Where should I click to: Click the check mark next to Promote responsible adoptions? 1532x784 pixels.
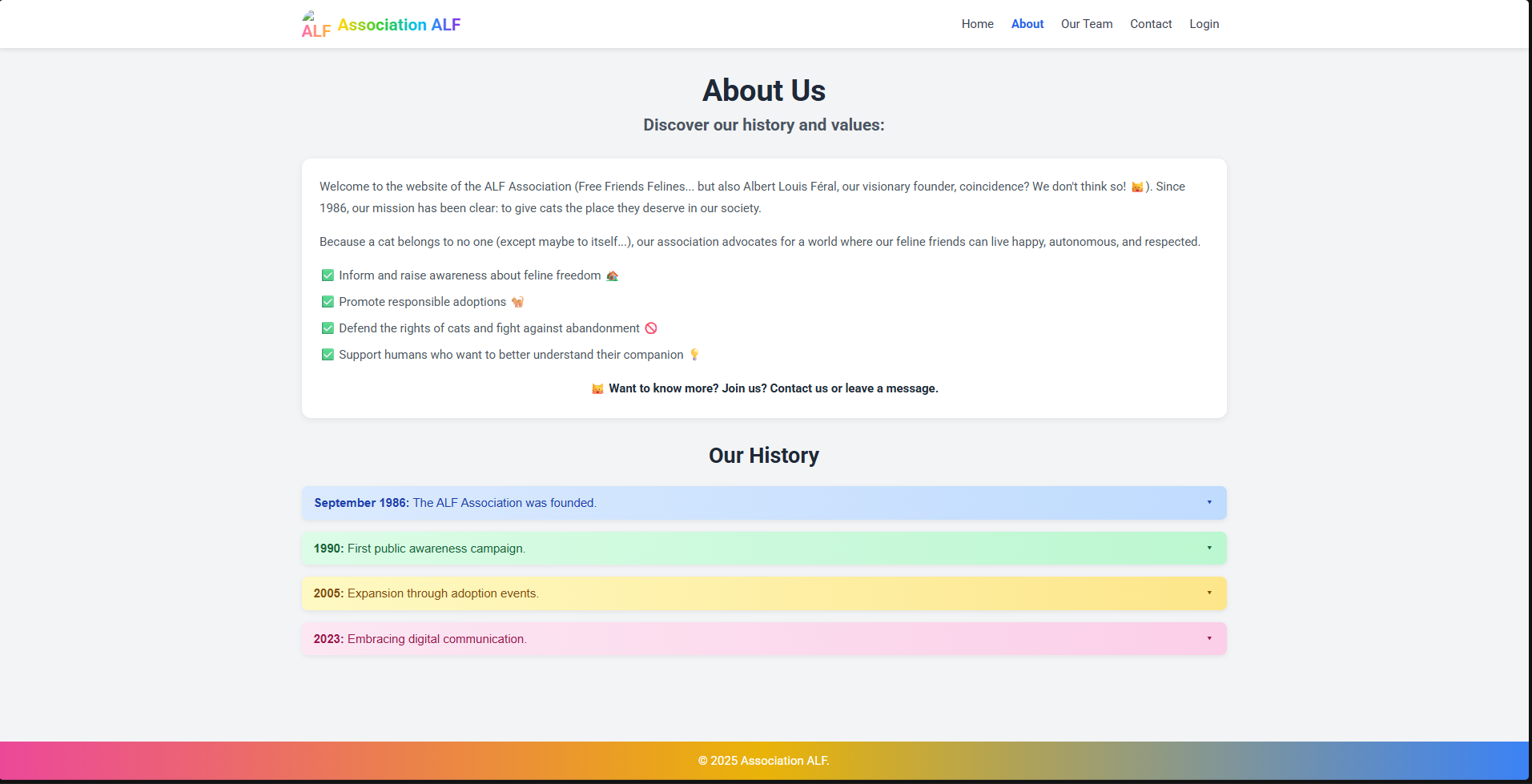pos(328,302)
